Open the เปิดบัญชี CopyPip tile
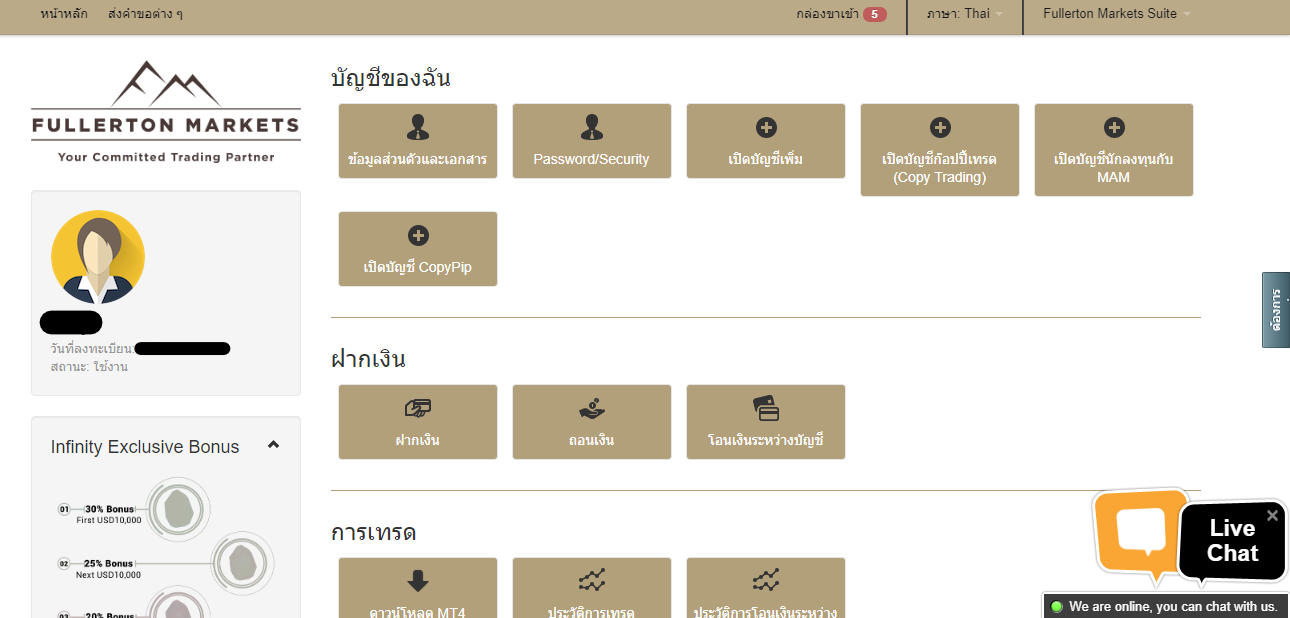This screenshot has width=1290, height=618. (418, 249)
